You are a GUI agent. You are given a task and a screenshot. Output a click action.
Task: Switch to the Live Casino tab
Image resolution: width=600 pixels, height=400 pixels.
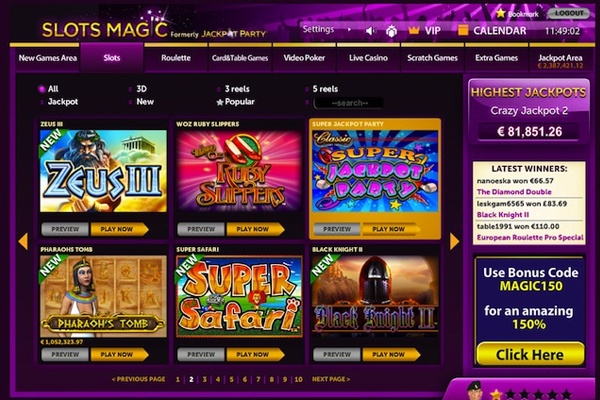[368, 58]
